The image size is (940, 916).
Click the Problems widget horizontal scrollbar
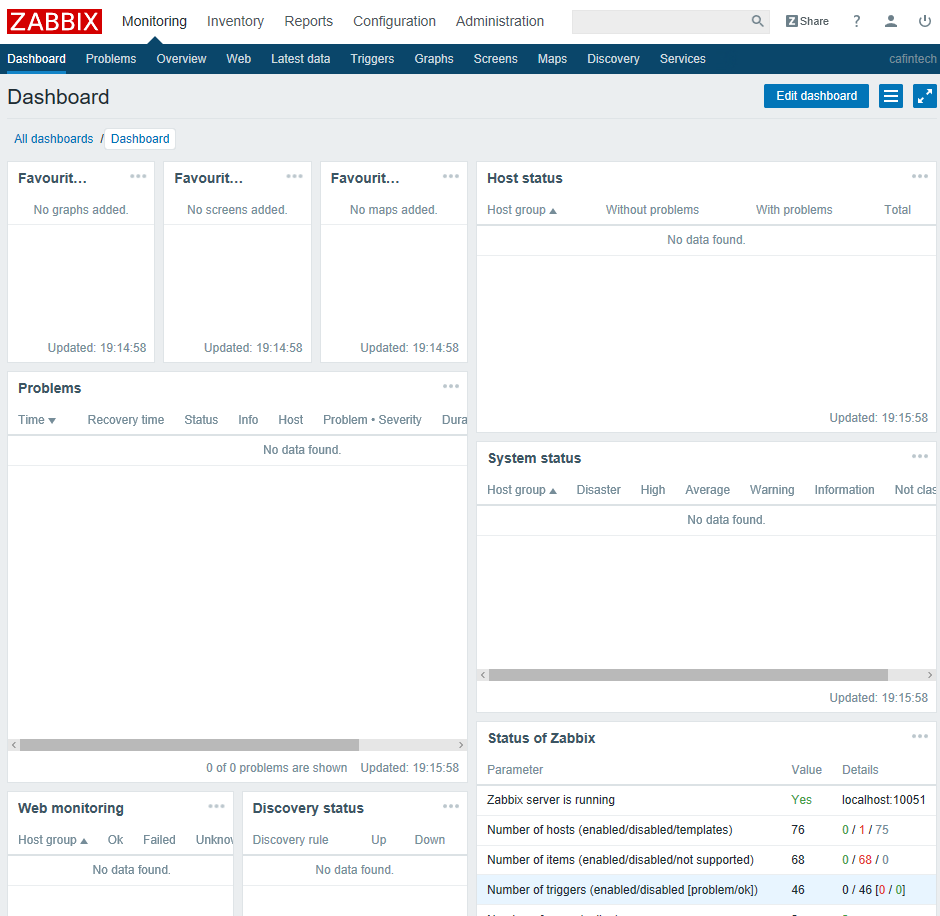click(x=189, y=745)
